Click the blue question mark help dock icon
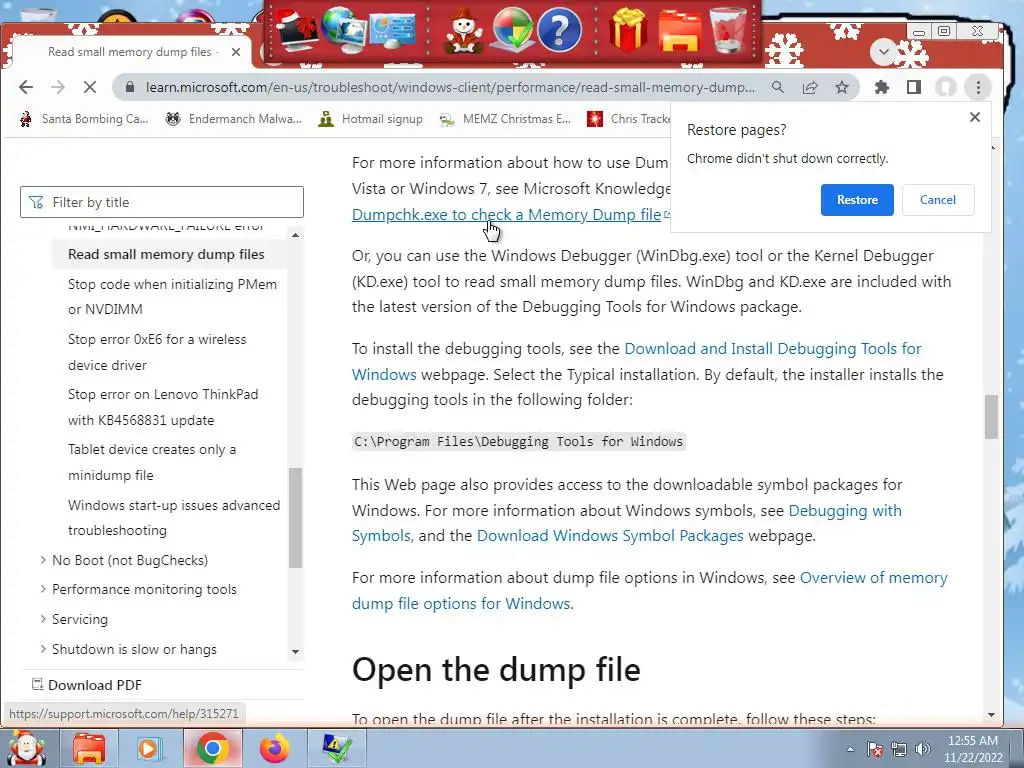The width and height of the screenshot is (1024, 768). coord(560,29)
